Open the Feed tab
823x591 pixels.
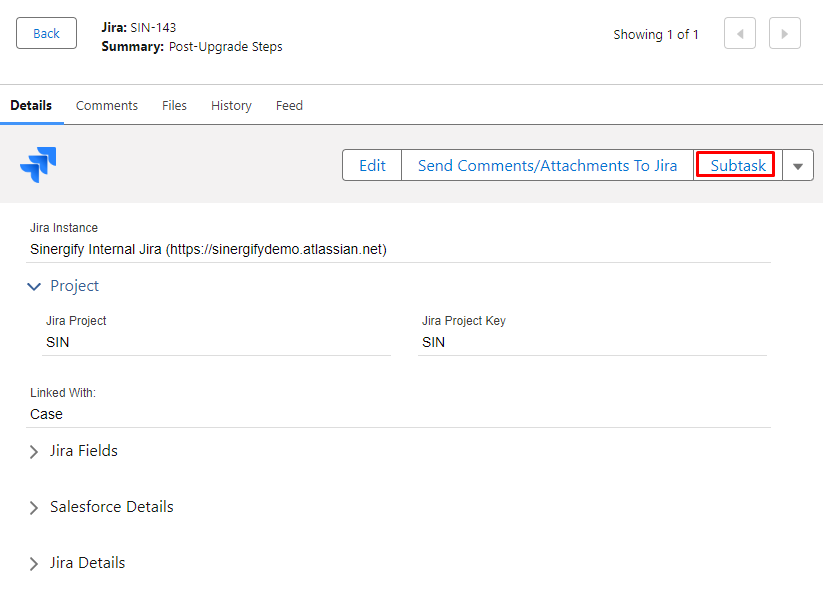[289, 105]
